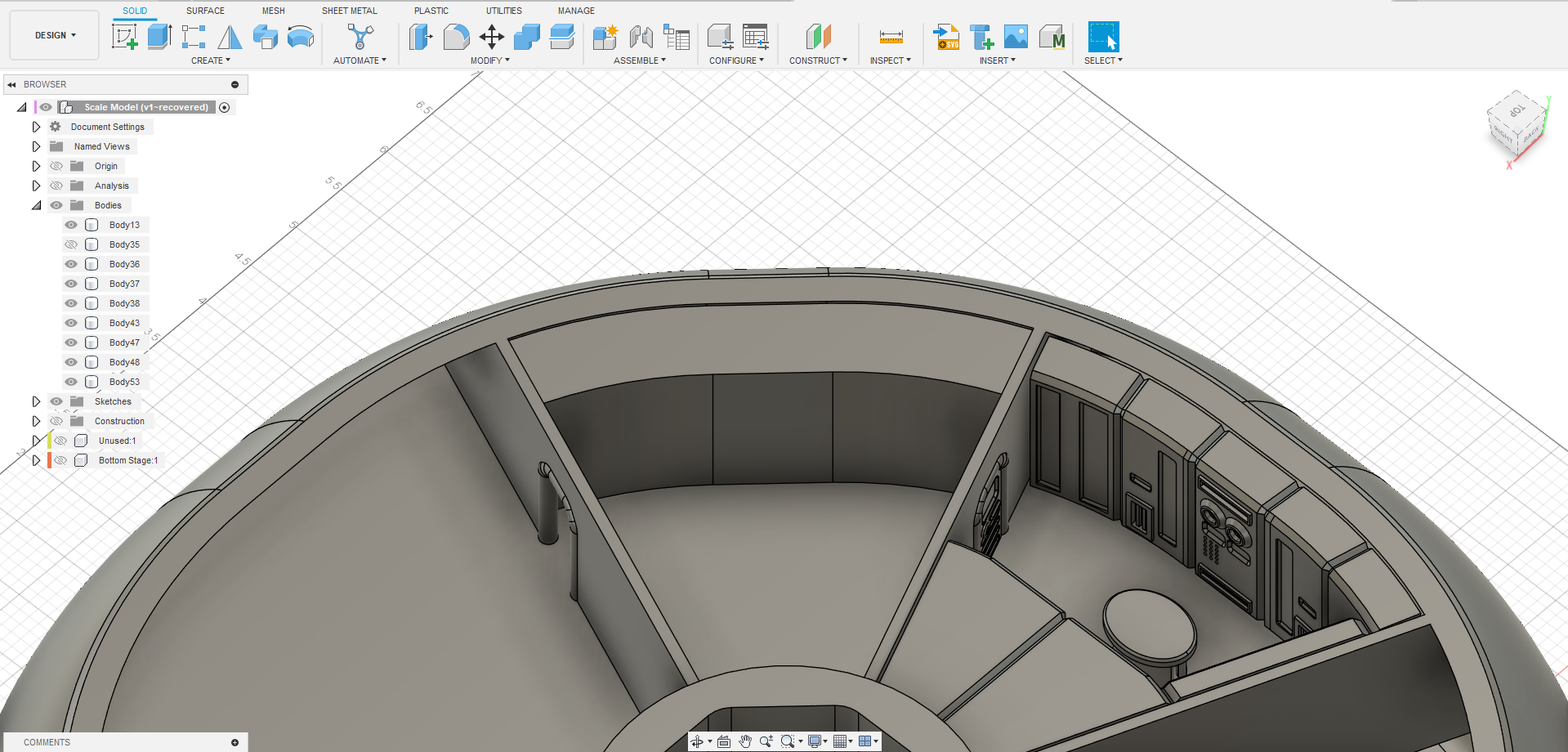Hide Body53 with the eye icon

tap(71, 382)
